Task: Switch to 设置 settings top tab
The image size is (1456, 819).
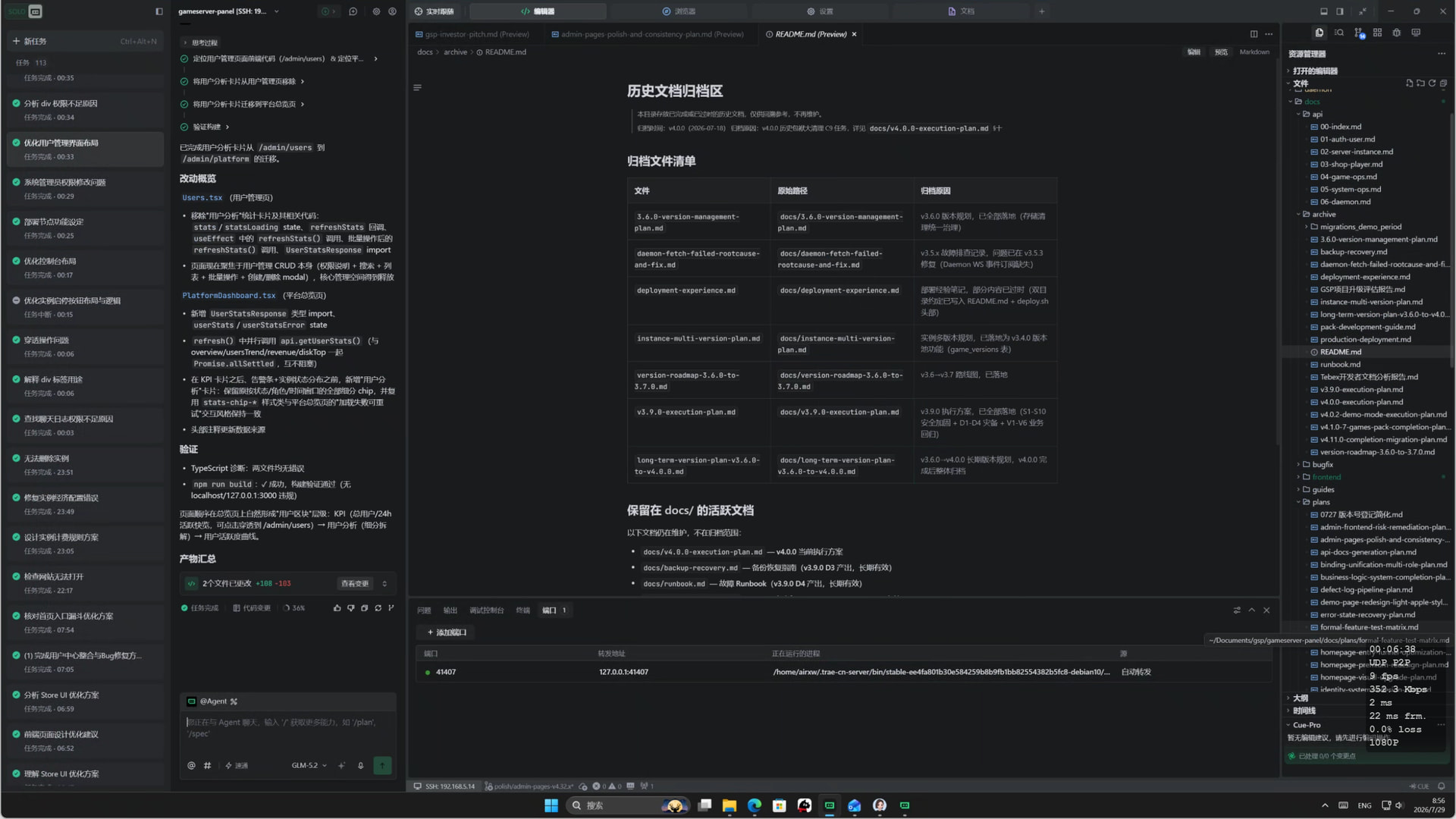Action: [820, 11]
